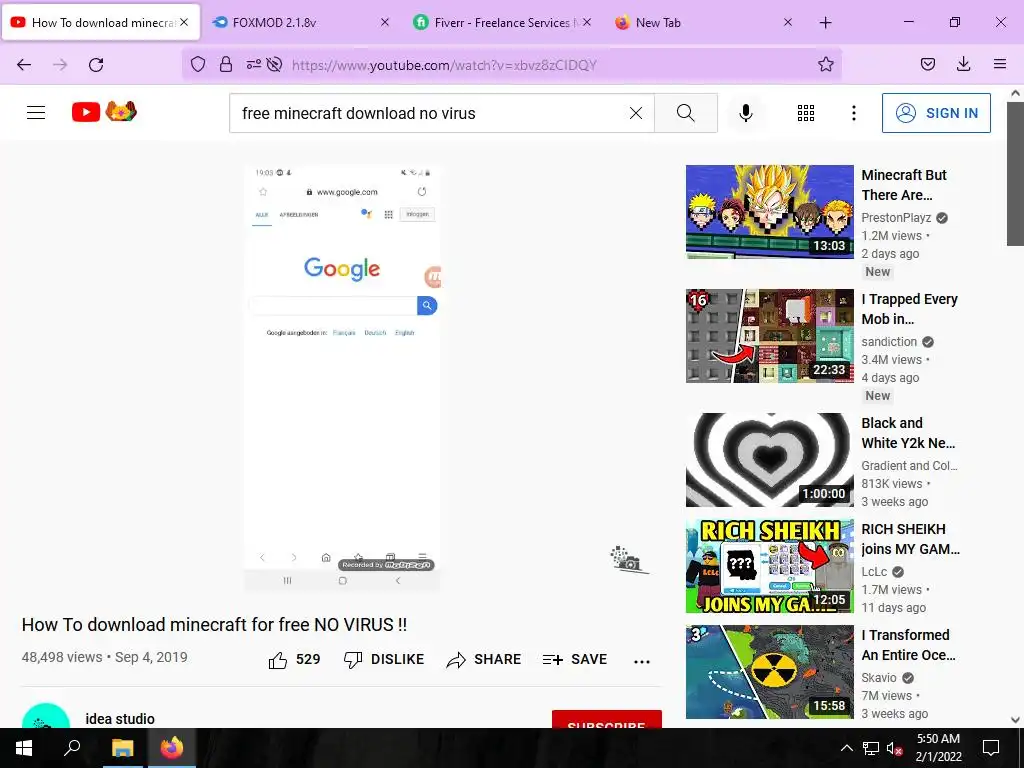The image size is (1024, 768).
Task: Clear the YouTube search box text
Action: [x=635, y=113]
